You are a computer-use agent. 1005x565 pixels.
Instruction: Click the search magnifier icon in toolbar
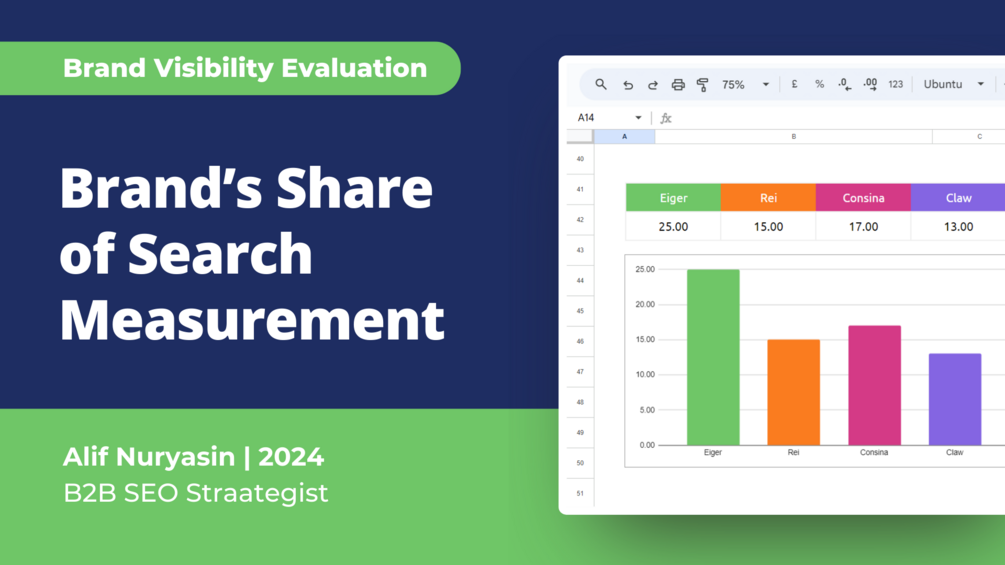[601, 84]
